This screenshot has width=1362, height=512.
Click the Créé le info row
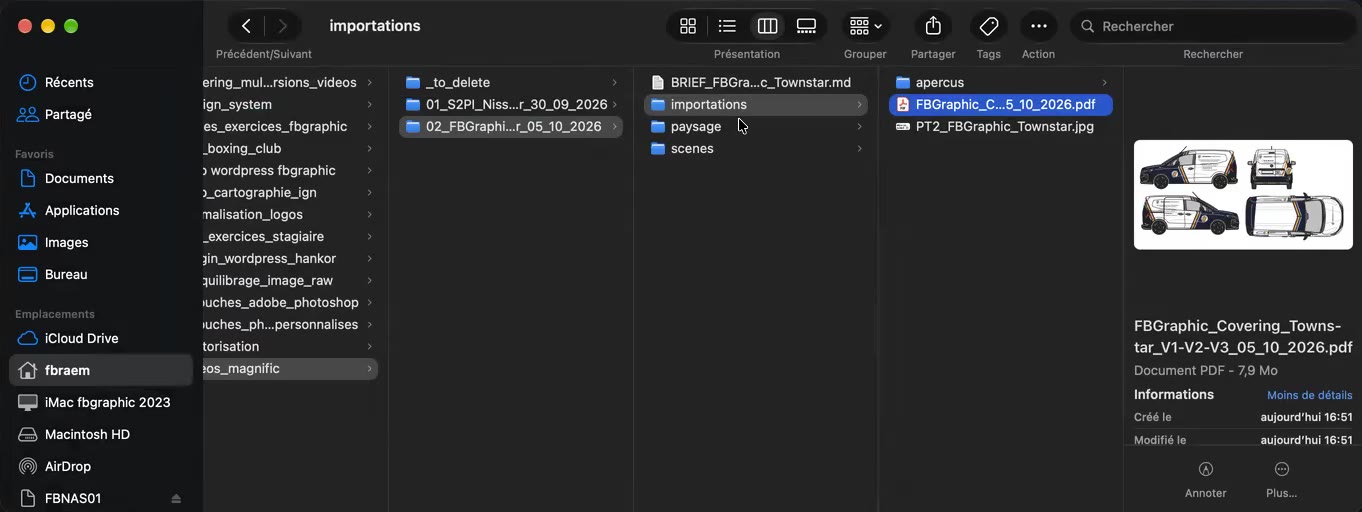tap(1243, 417)
